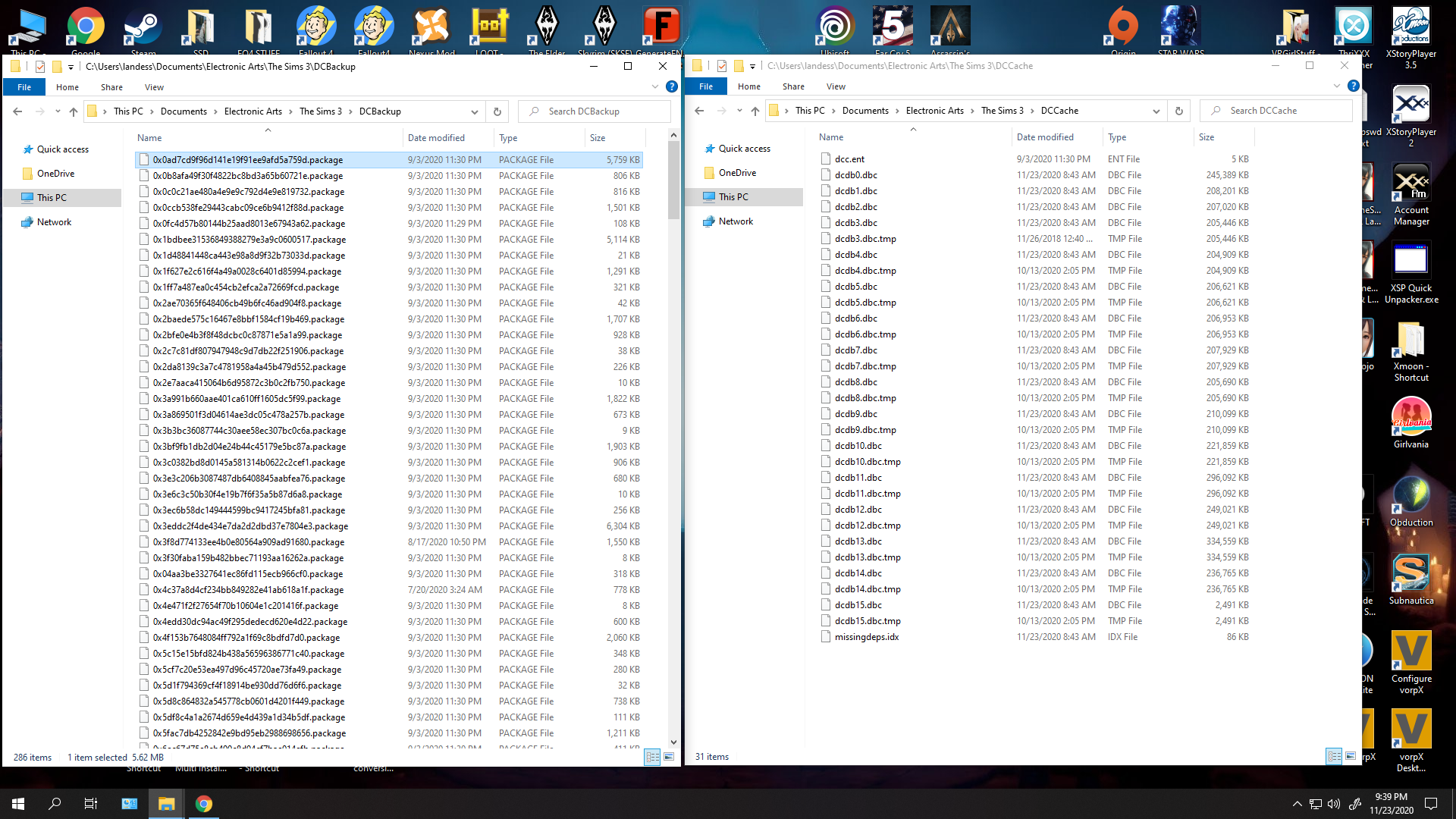This screenshot has height=819, width=1456.
Task: Open notification center on taskbar
Action: (x=1431, y=804)
